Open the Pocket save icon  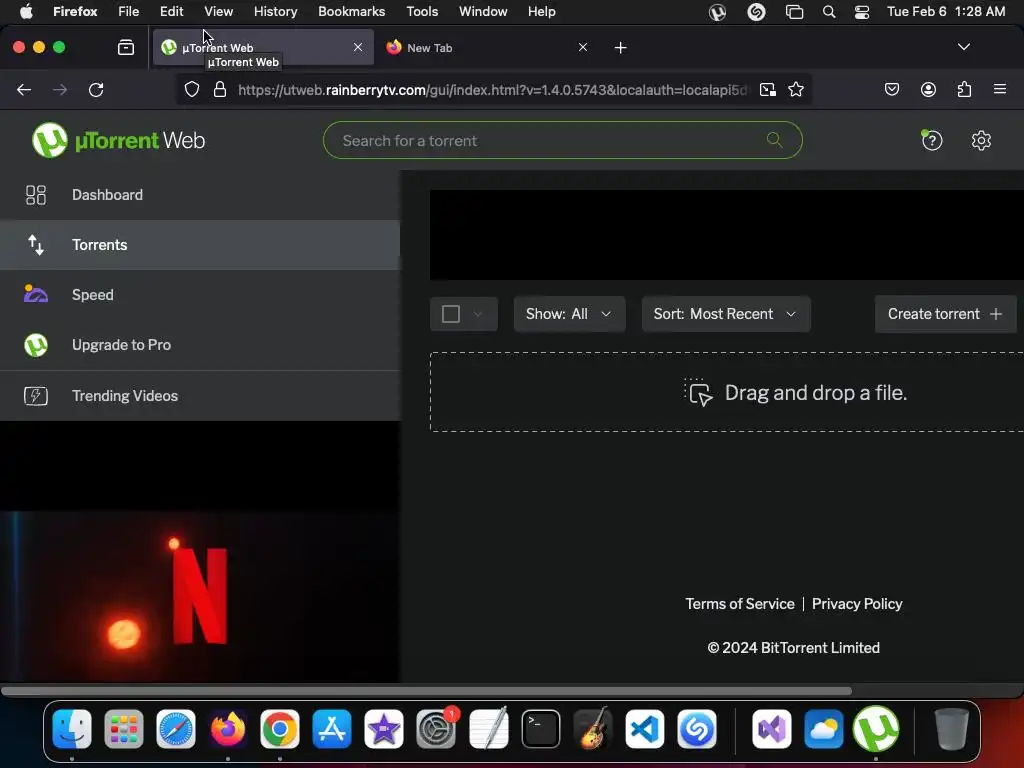click(891, 89)
